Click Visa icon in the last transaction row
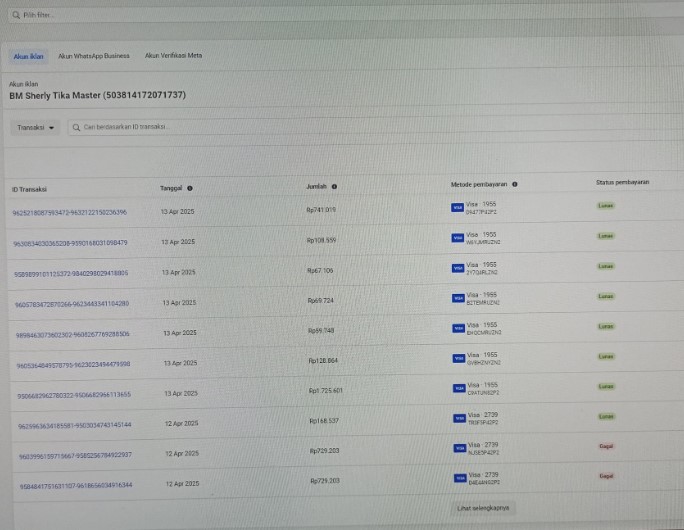This screenshot has height=530, width=684. tap(458, 479)
